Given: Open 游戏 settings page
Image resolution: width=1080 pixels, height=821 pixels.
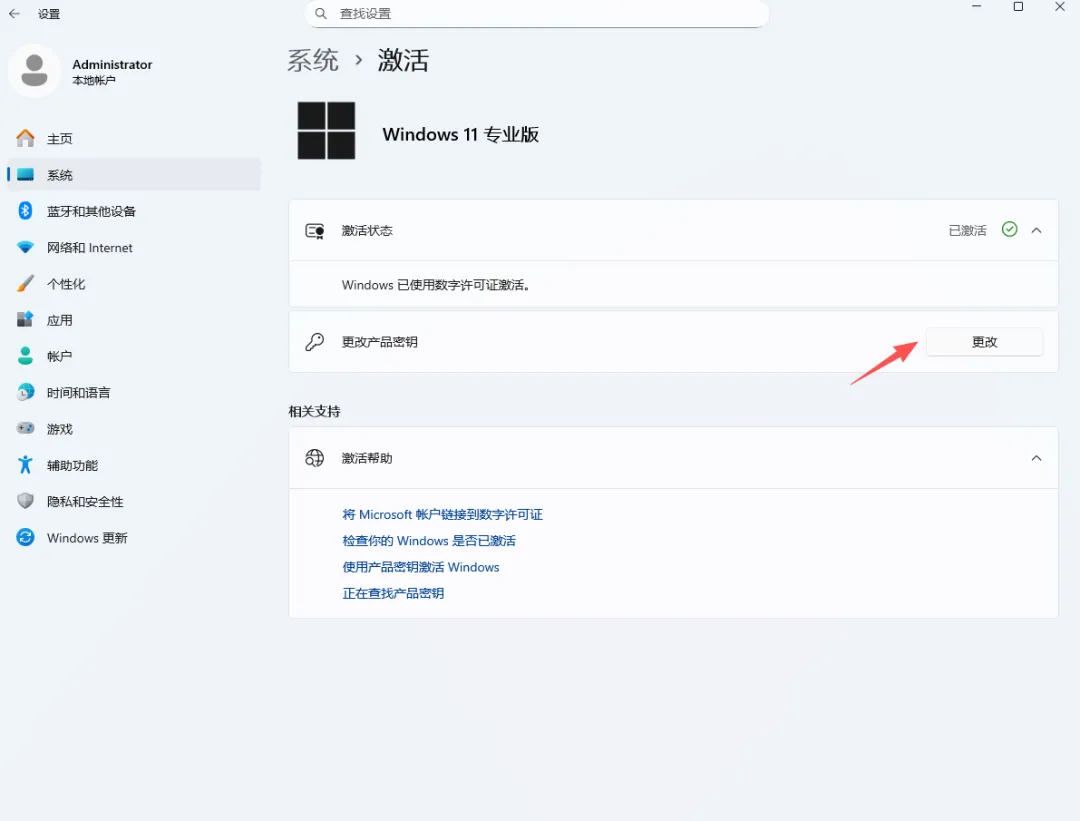Looking at the screenshot, I should 134,428.
